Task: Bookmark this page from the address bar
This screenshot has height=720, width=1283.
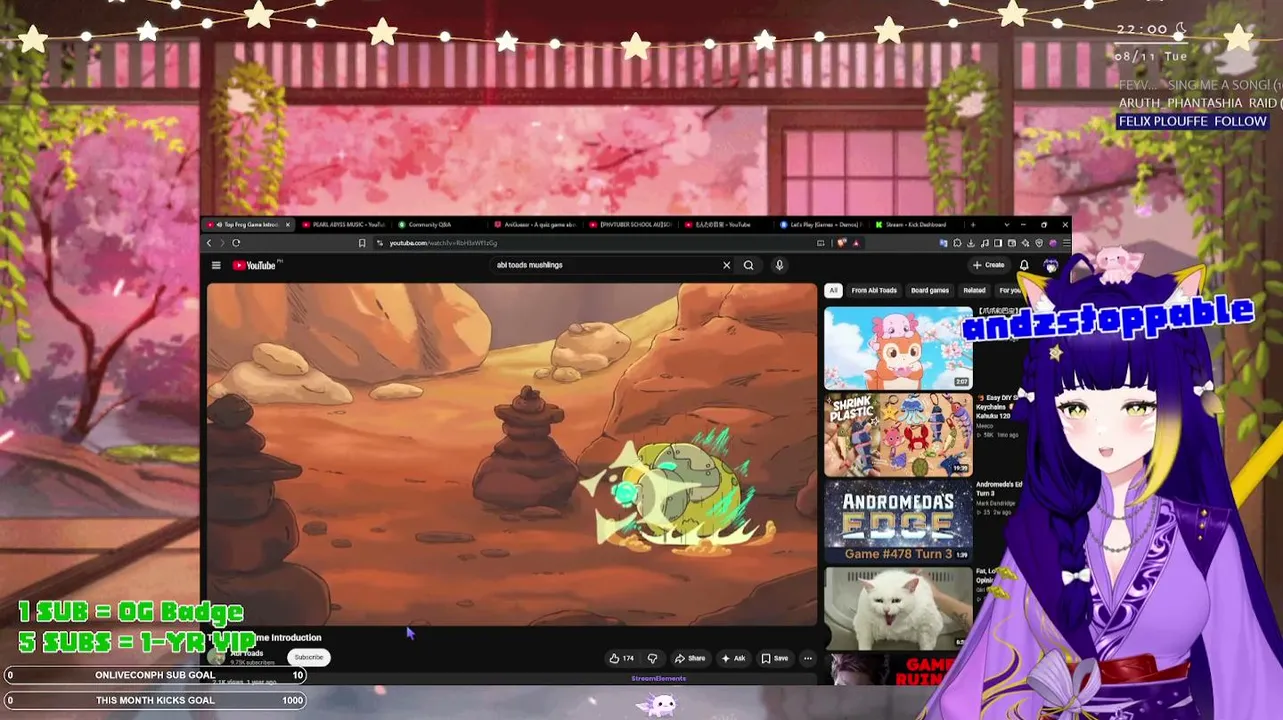Action: point(362,243)
